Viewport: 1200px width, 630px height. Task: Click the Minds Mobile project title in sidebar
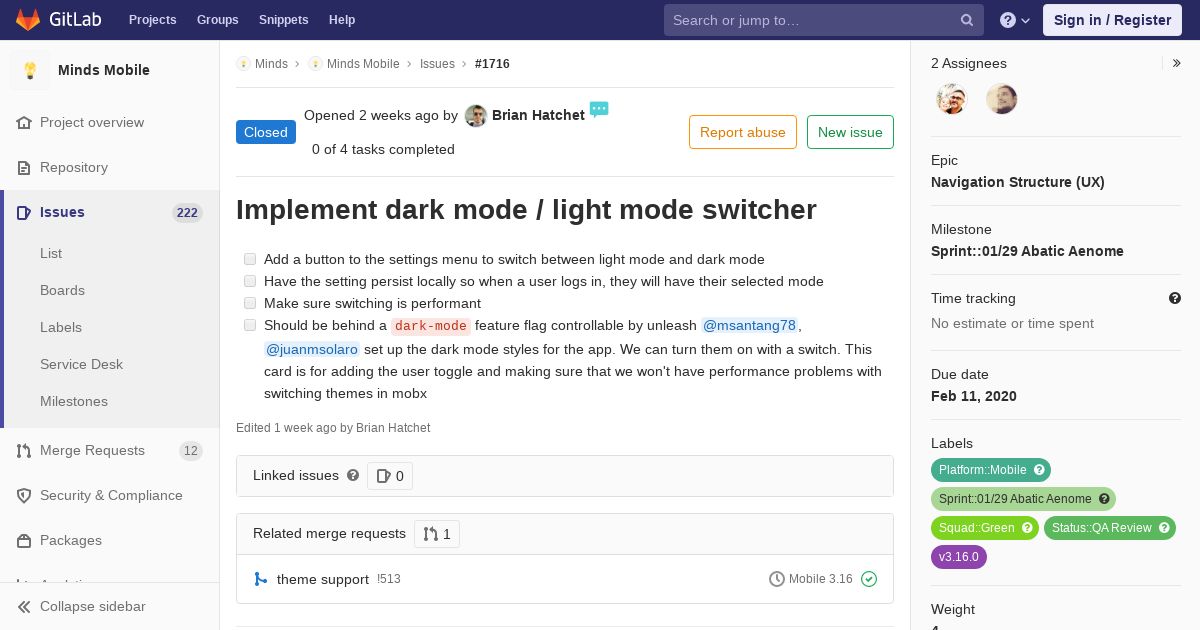click(x=104, y=70)
